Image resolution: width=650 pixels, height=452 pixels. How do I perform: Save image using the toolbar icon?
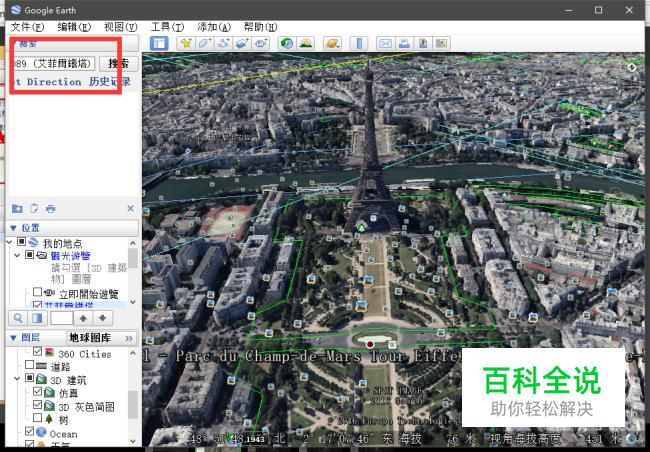423,43
